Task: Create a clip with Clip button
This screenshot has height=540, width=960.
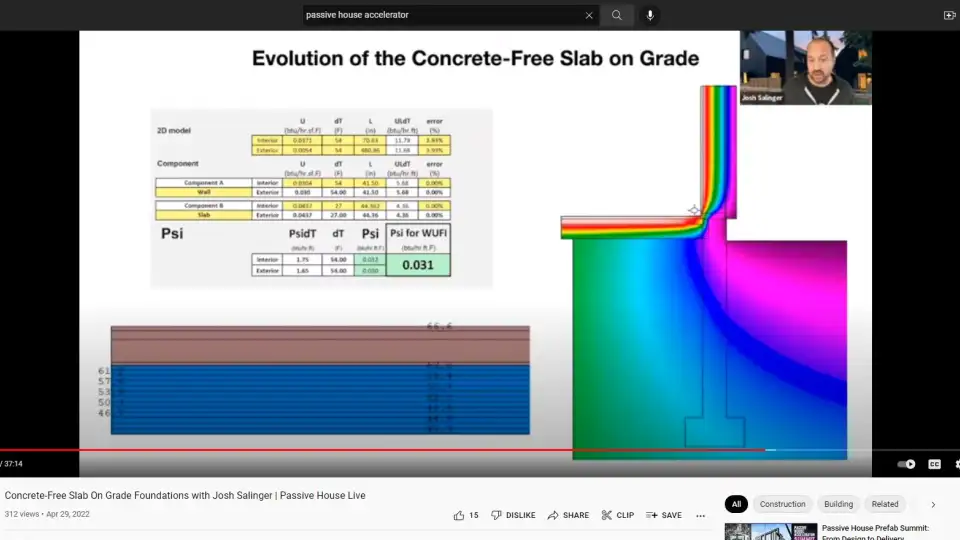Action: click(617, 516)
